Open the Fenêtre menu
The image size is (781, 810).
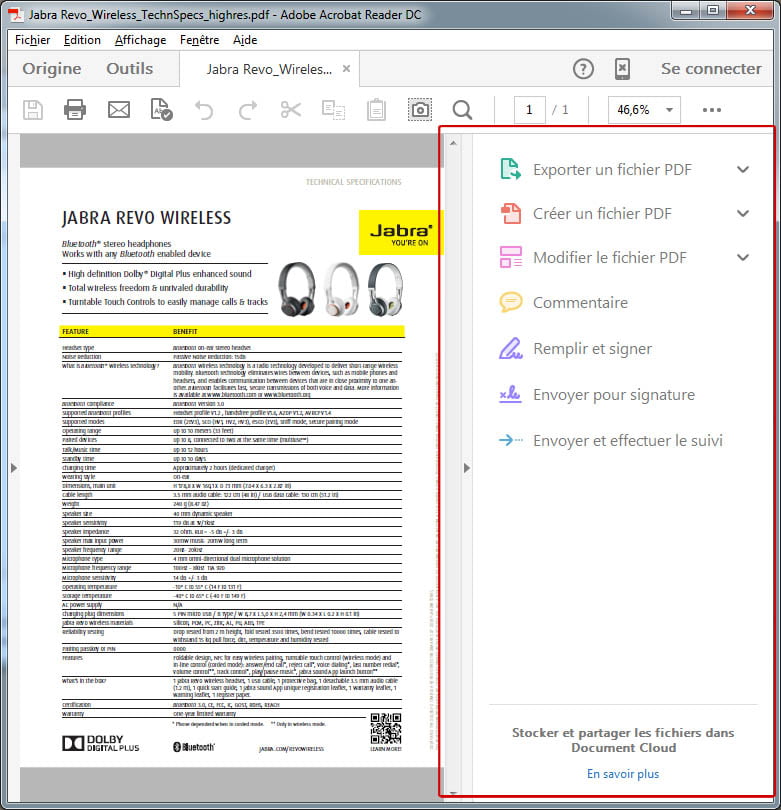click(199, 40)
